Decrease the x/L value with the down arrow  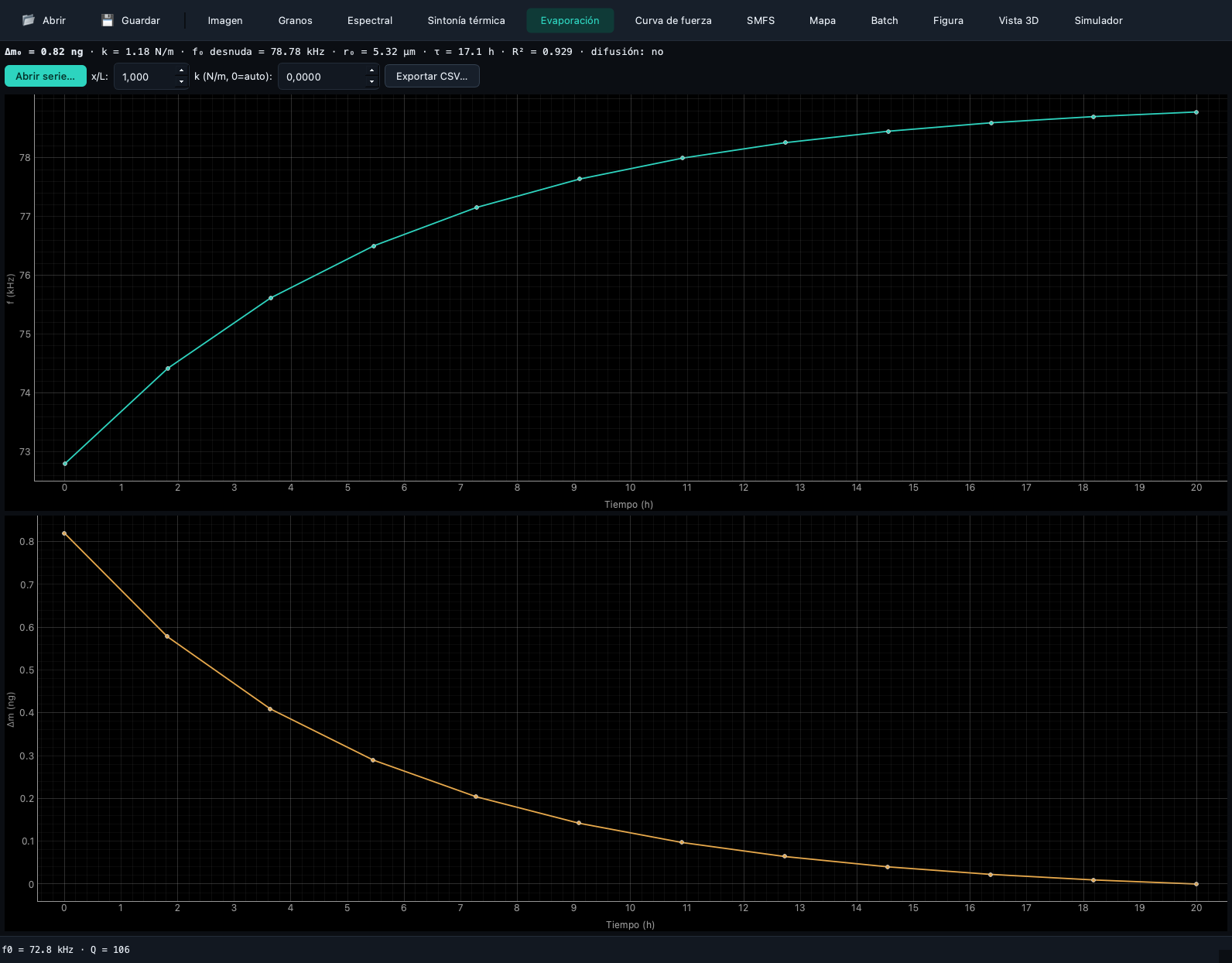pos(182,82)
